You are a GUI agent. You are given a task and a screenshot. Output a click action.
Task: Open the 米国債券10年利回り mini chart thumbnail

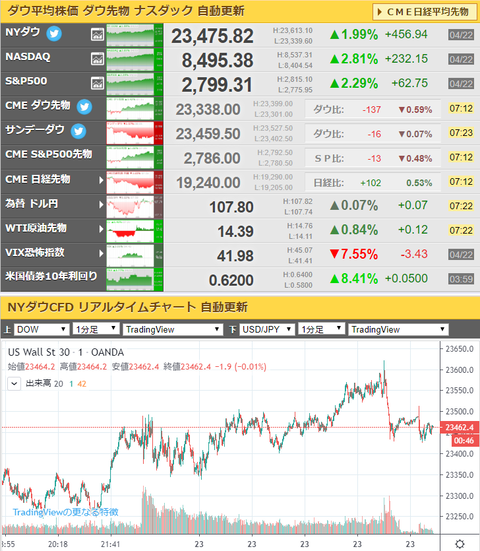pos(135,279)
